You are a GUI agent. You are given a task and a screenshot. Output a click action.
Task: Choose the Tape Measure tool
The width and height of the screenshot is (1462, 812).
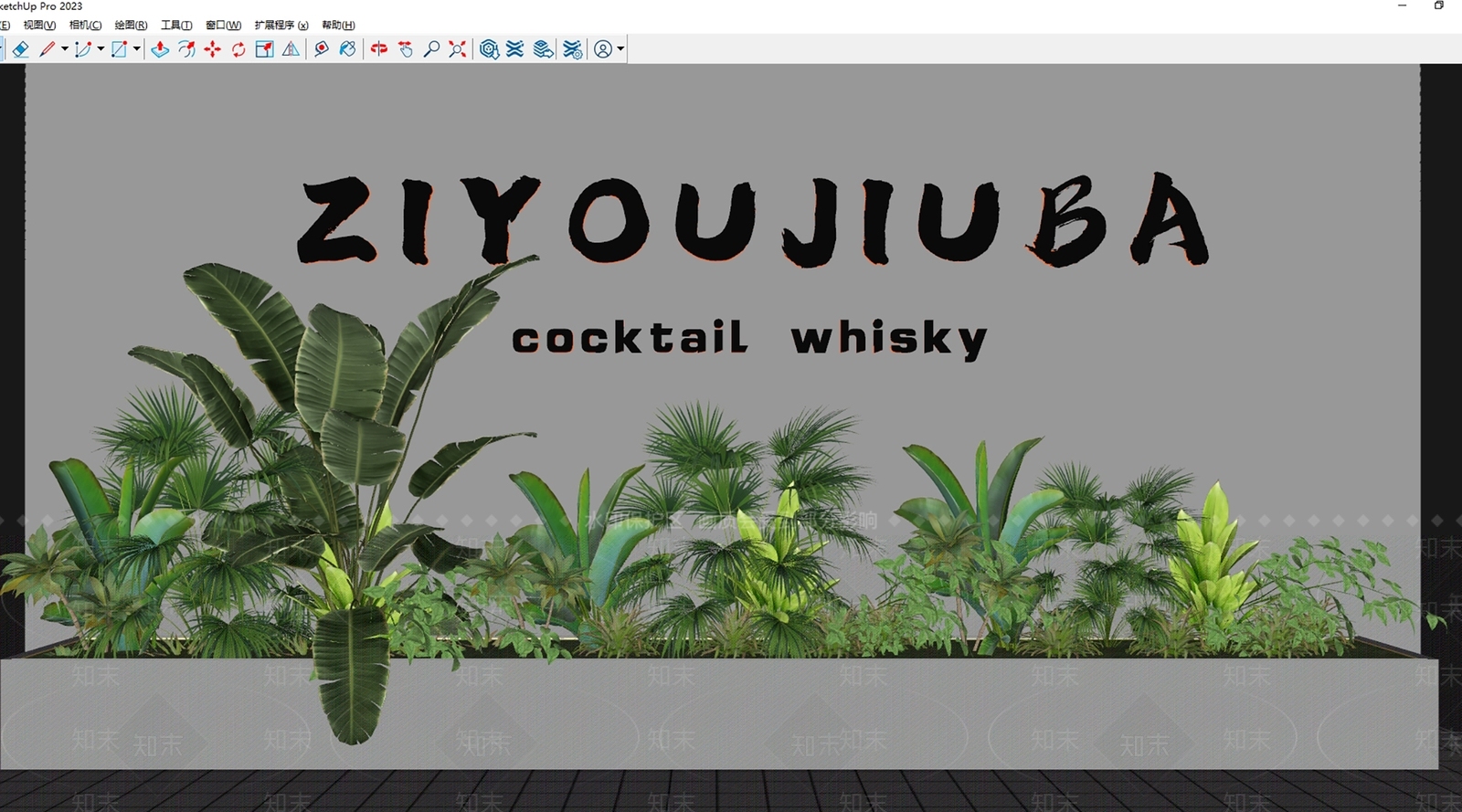point(322,49)
